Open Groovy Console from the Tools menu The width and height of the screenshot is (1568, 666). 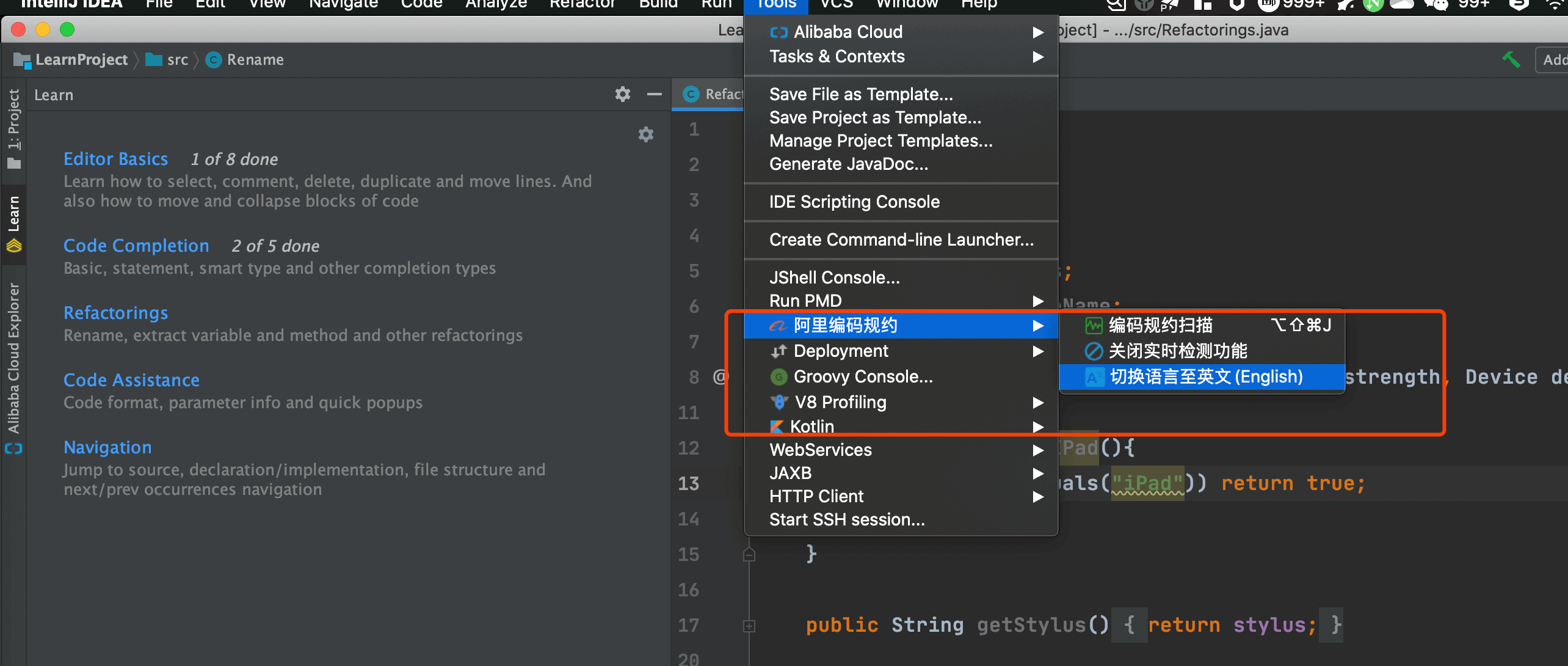(x=863, y=376)
